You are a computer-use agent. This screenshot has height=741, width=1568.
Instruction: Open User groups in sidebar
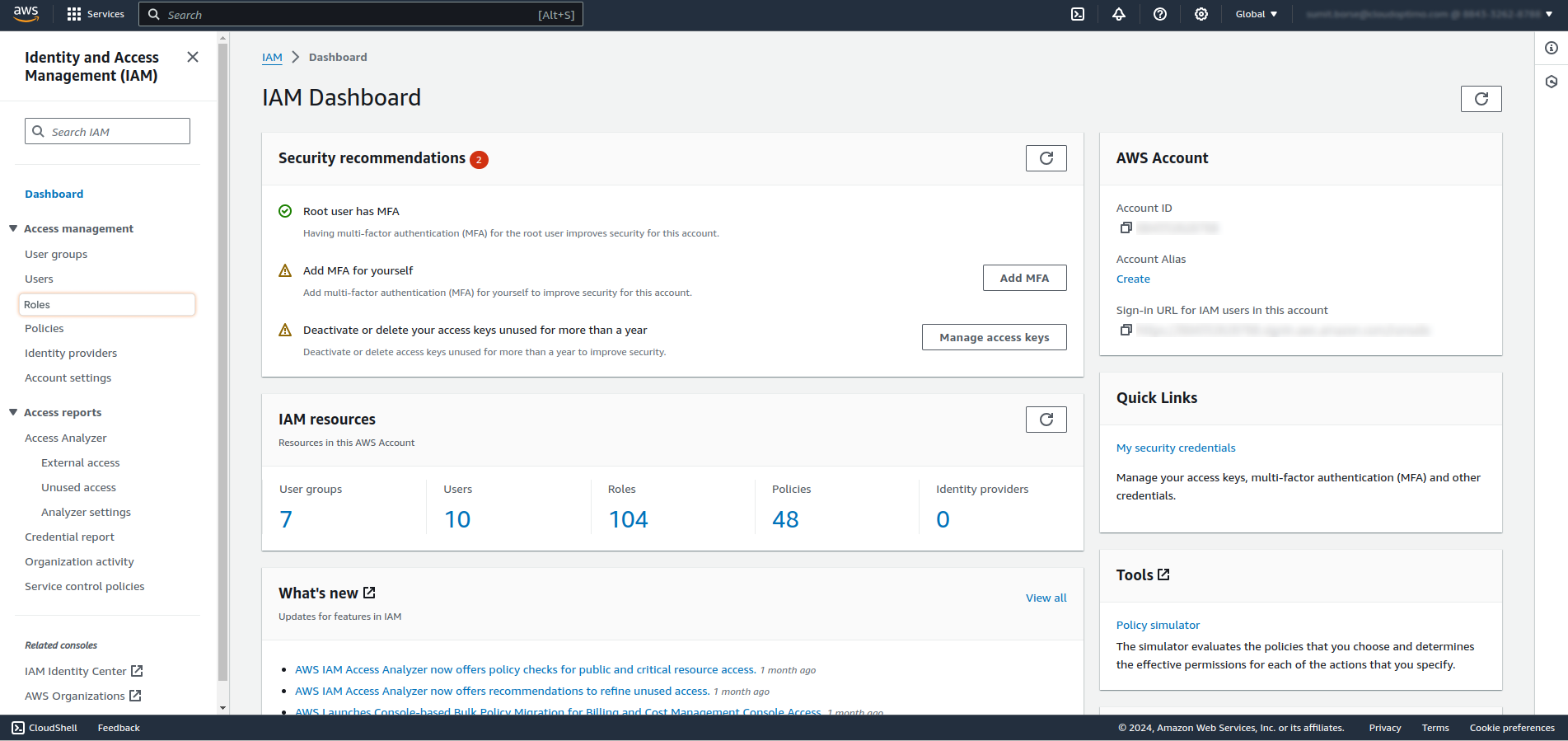pyautogui.click(x=56, y=254)
